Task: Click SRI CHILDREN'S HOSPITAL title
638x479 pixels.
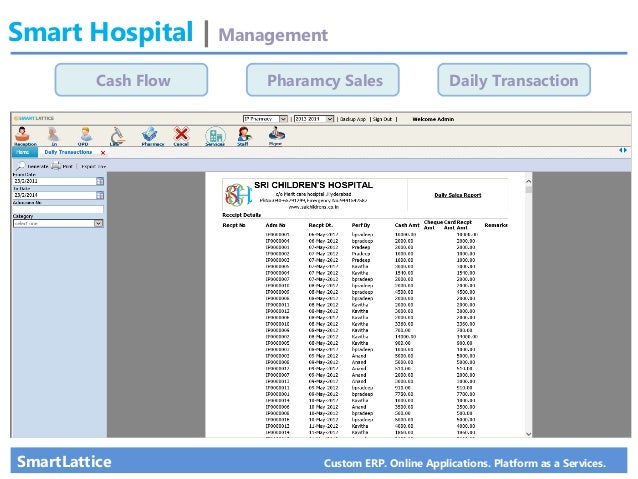Action: pos(313,185)
